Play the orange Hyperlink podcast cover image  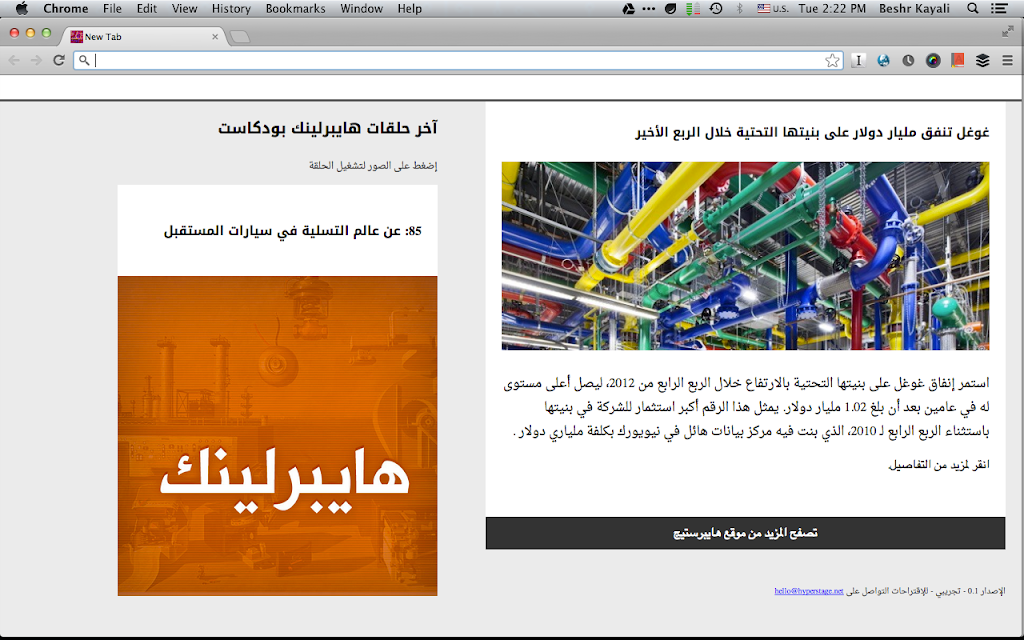(278, 436)
